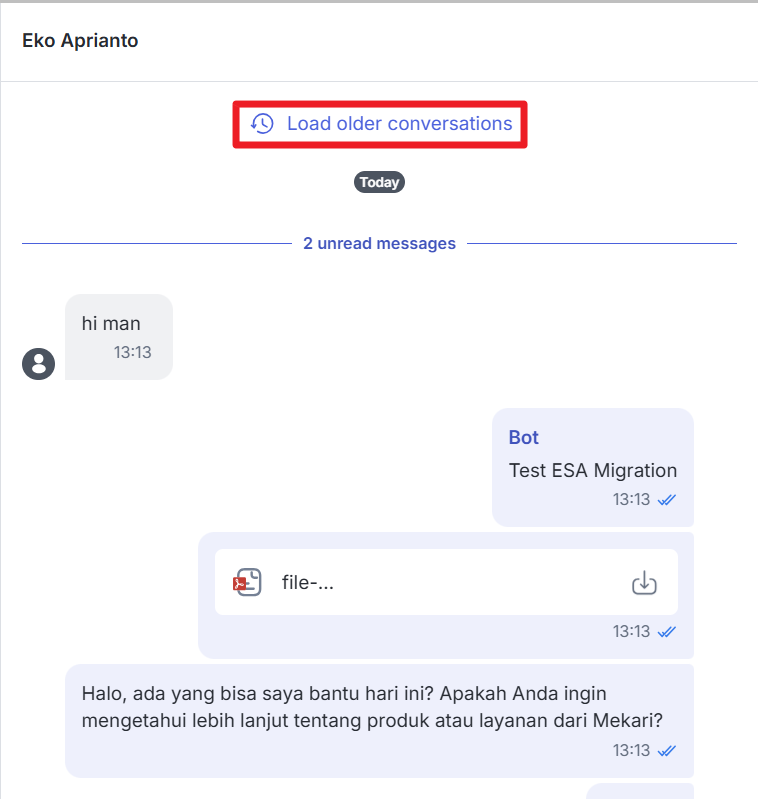Image resolution: width=758 pixels, height=799 pixels.
Task: Click the history clock icon
Action: coord(262,124)
